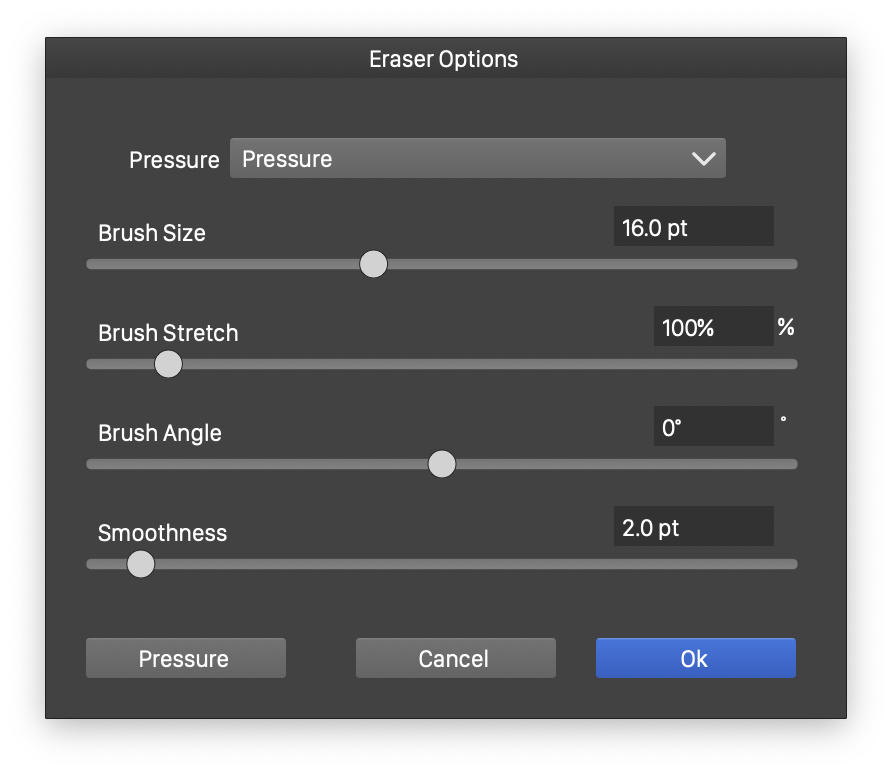Click the Brush Size label

tap(152, 233)
